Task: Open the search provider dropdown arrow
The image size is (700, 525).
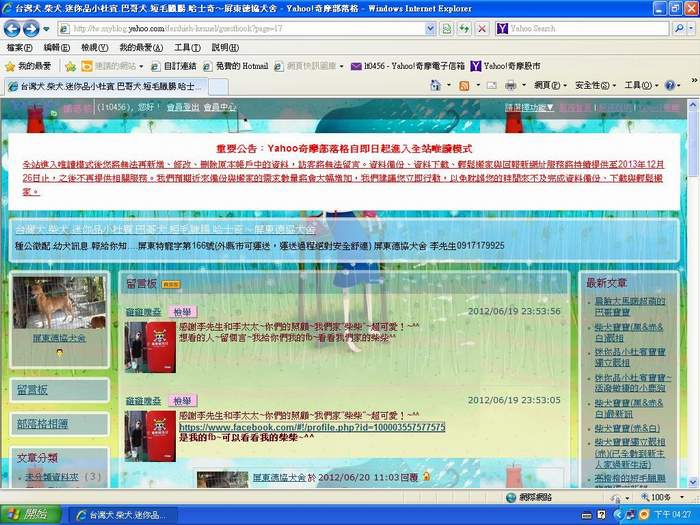Action: coord(691,29)
